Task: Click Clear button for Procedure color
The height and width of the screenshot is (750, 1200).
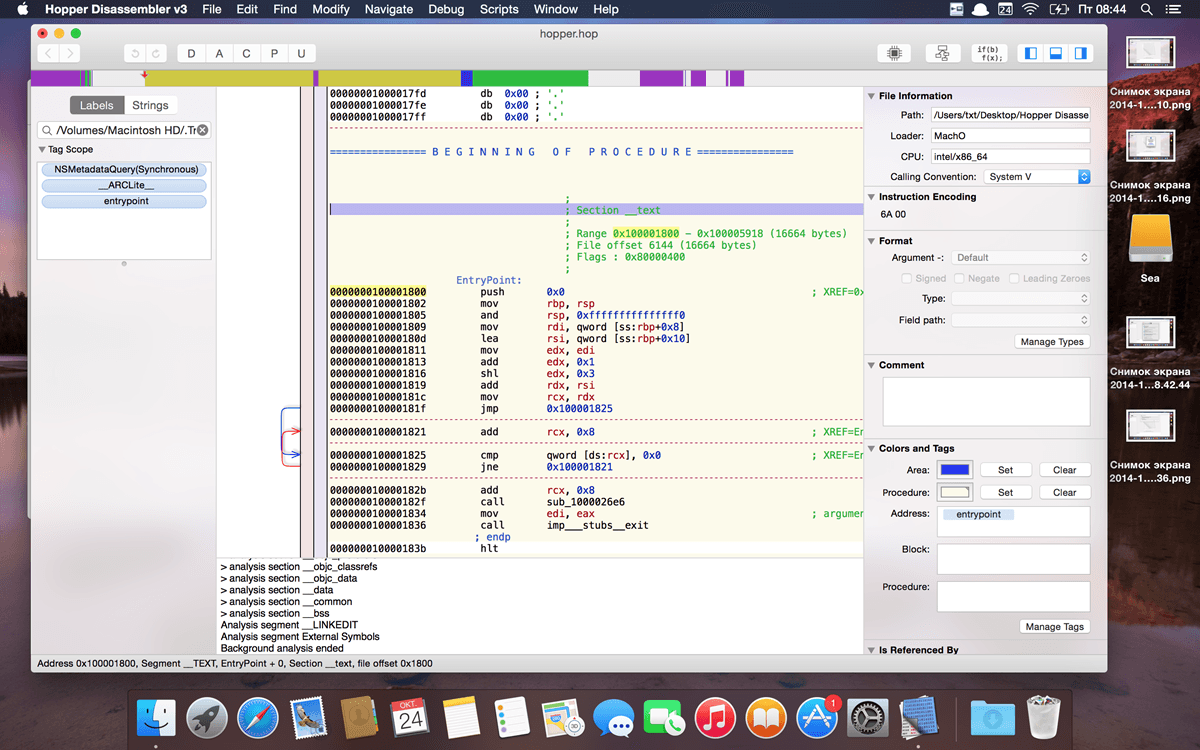Action: (1065, 492)
